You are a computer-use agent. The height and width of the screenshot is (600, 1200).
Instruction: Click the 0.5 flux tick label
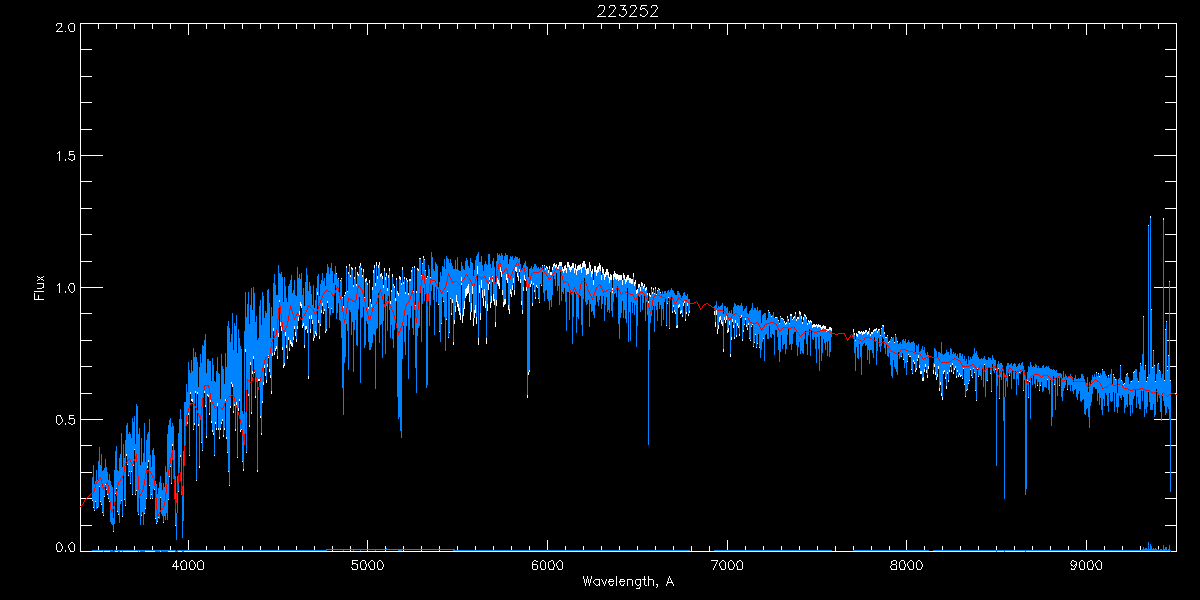[66, 419]
